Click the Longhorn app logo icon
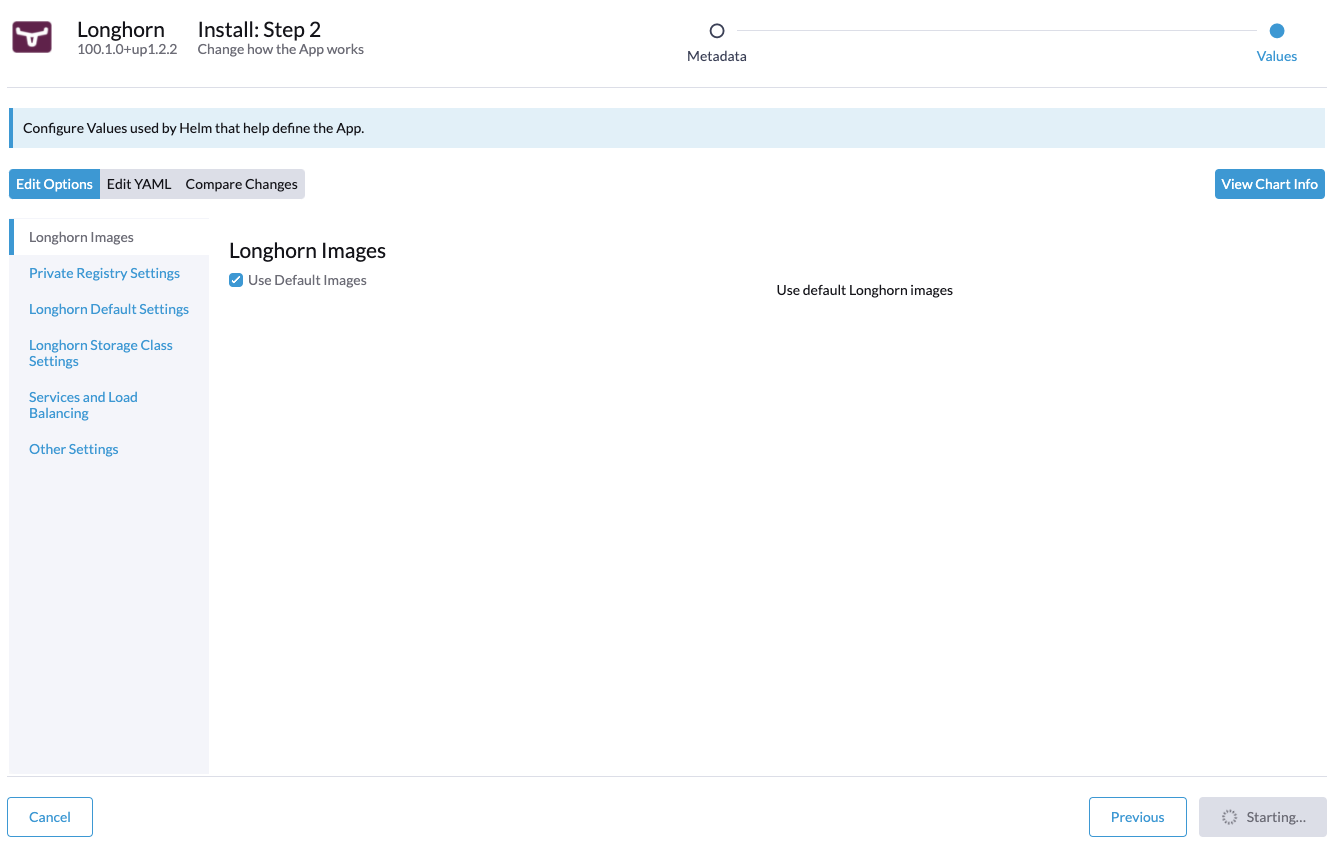The width and height of the screenshot is (1338, 850). pyautogui.click(x=31, y=36)
